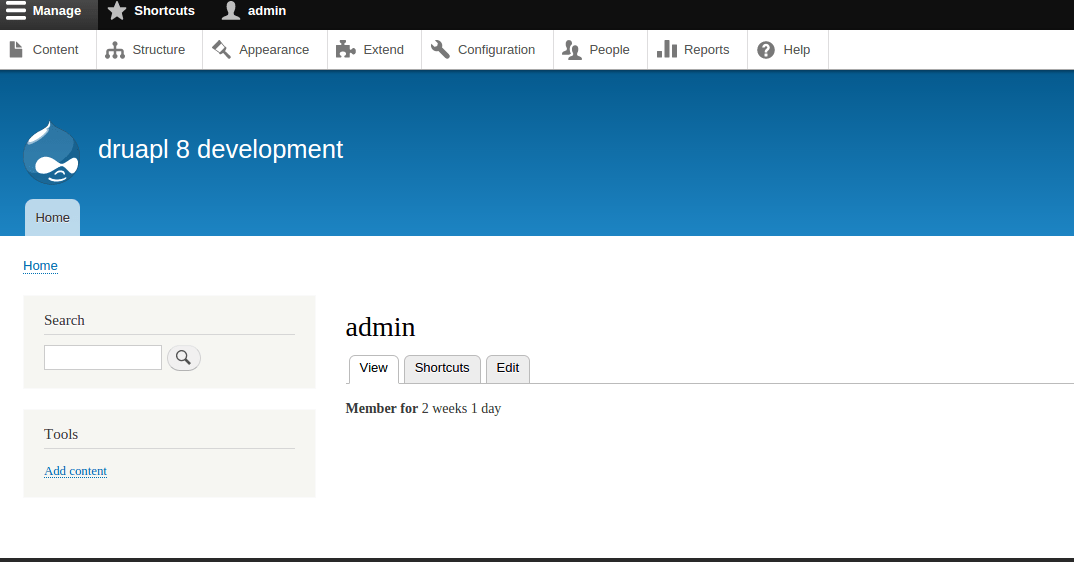Focus the Search text field

click(x=103, y=358)
